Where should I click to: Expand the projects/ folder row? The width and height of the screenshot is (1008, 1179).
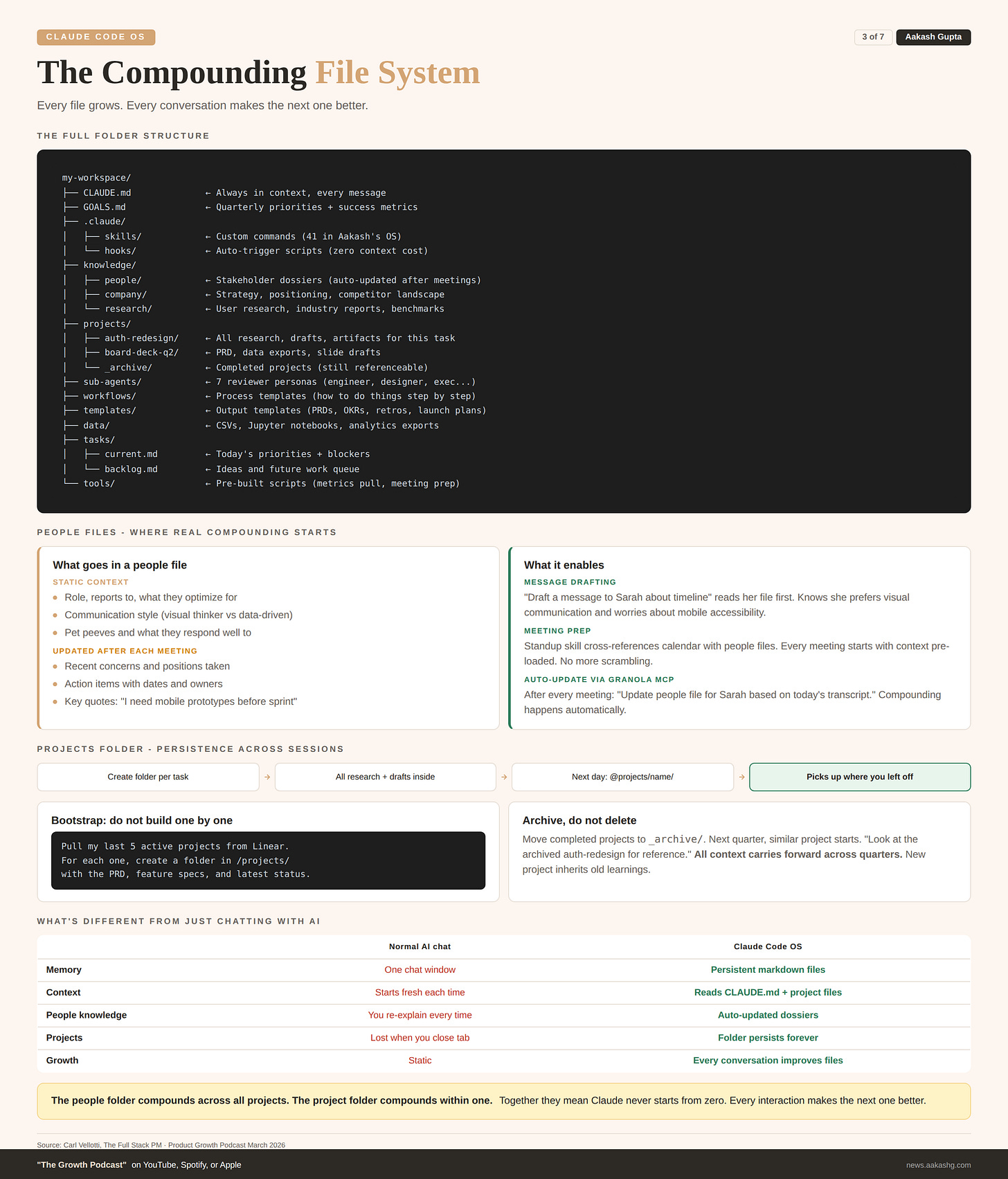click(107, 323)
